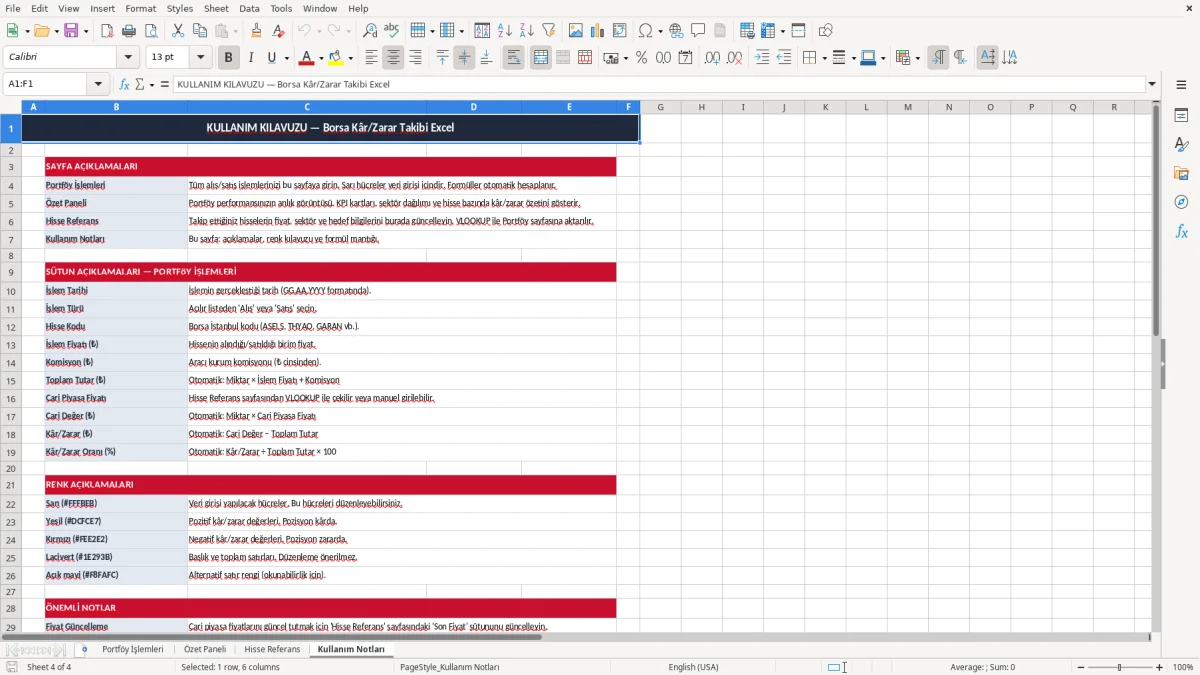Viewport: 1200px width, 675px height.
Task: Activate Clone Formatting paintbrush
Action: [257, 31]
